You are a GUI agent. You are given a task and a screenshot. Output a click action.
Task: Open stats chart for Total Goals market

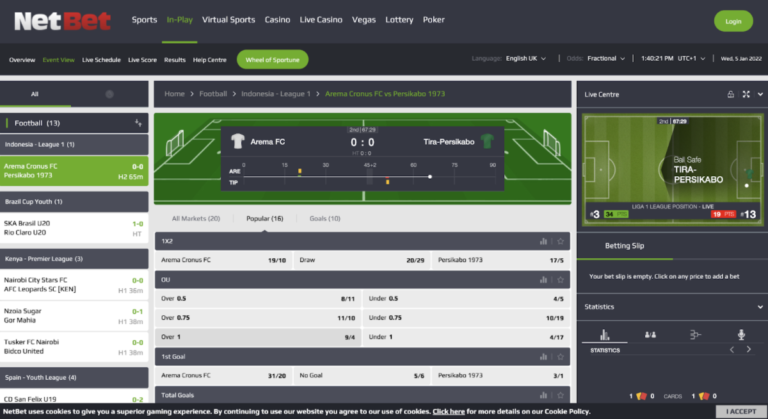coord(543,395)
